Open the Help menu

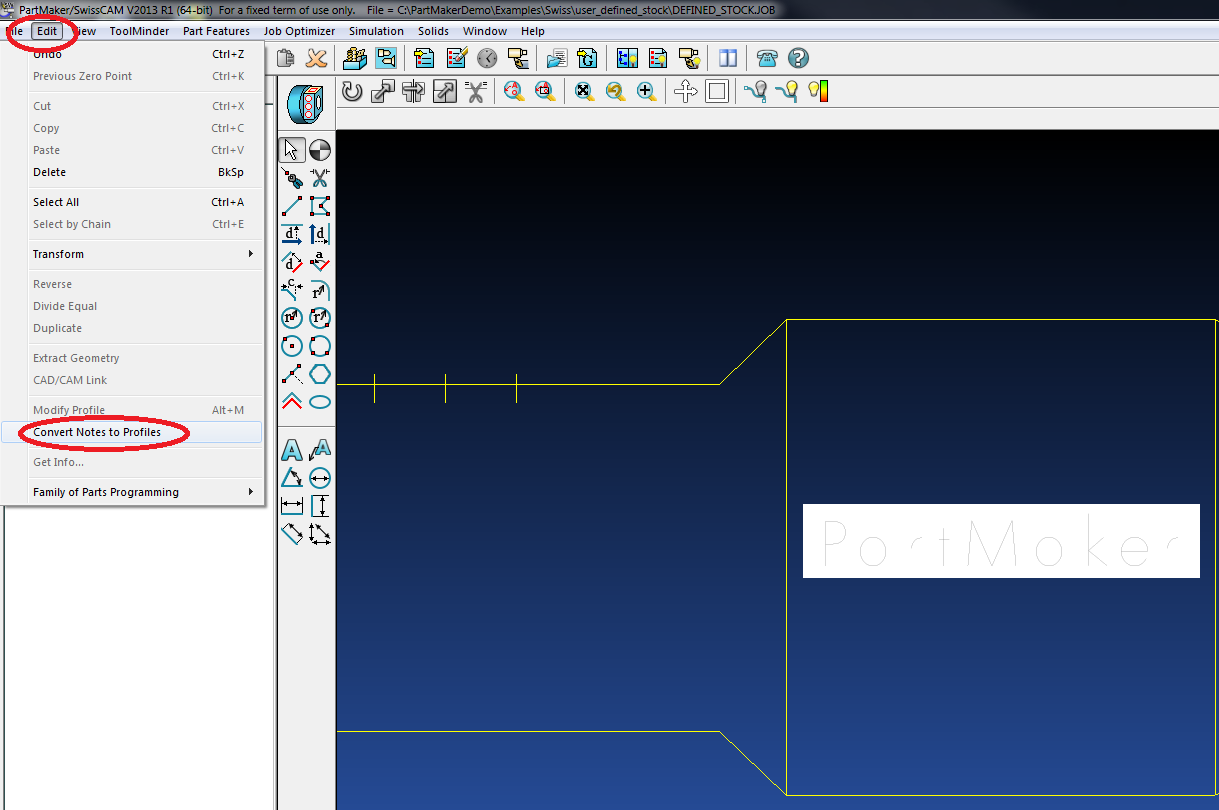pyautogui.click(x=533, y=31)
